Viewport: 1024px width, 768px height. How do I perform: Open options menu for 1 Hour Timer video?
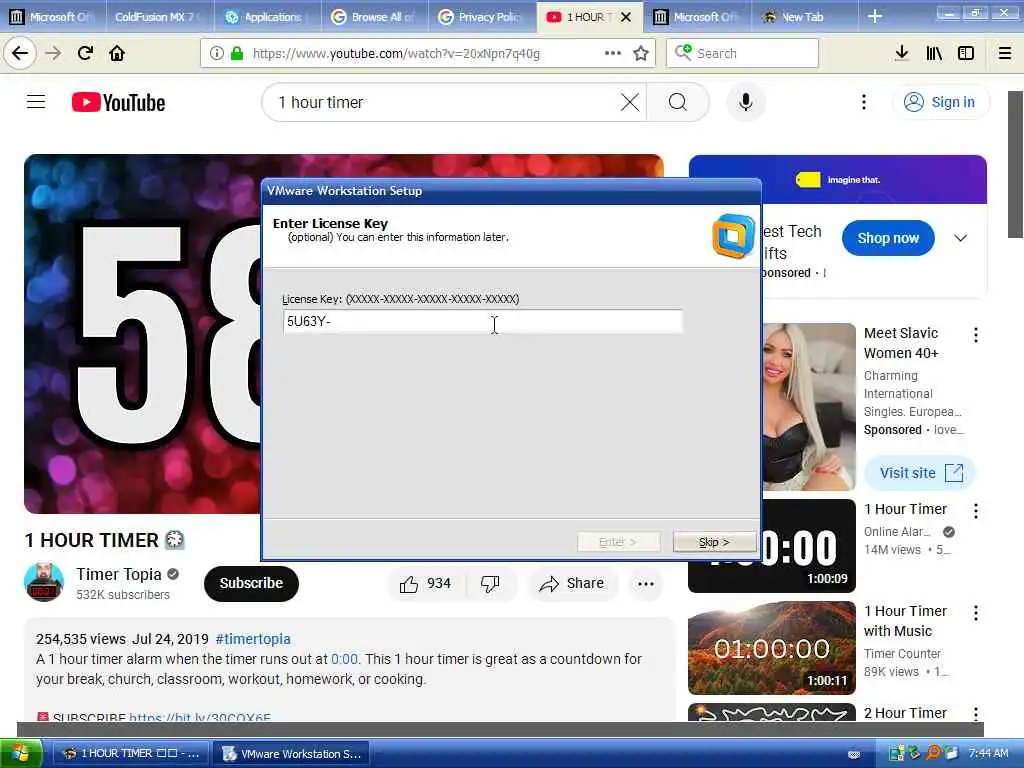(x=976, y=511)
